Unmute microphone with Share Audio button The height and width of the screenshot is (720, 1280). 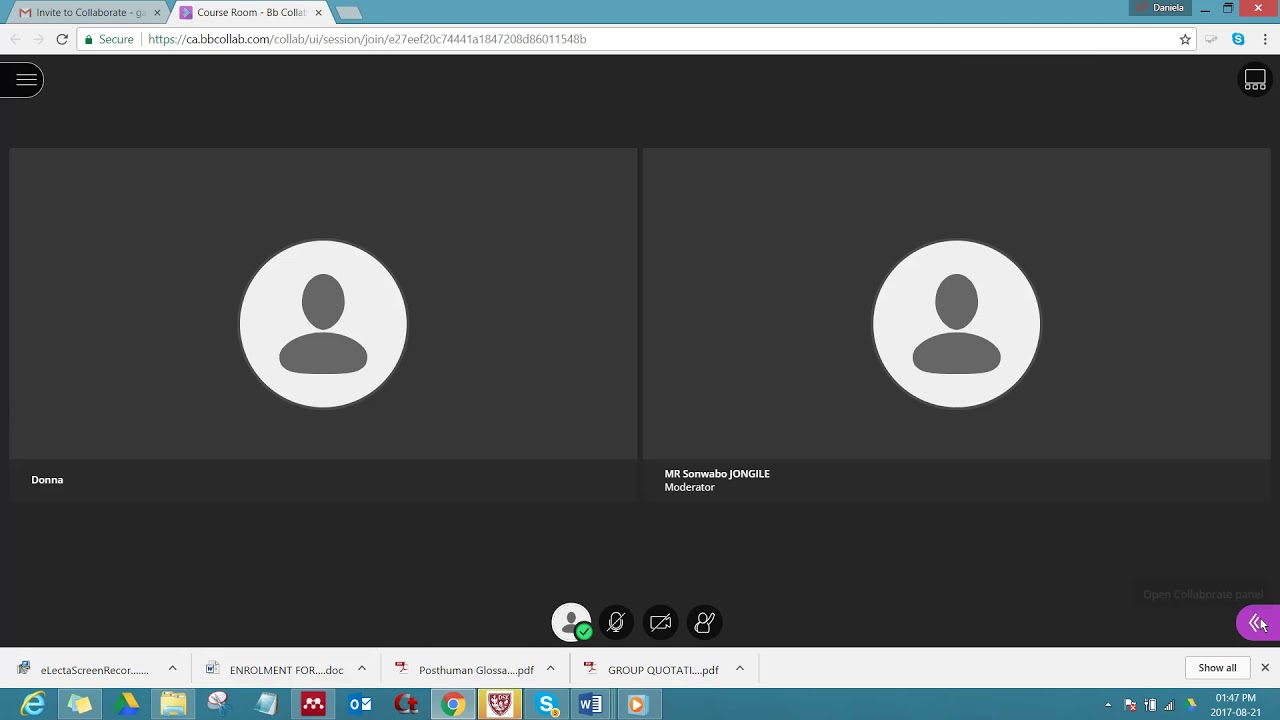616,623
